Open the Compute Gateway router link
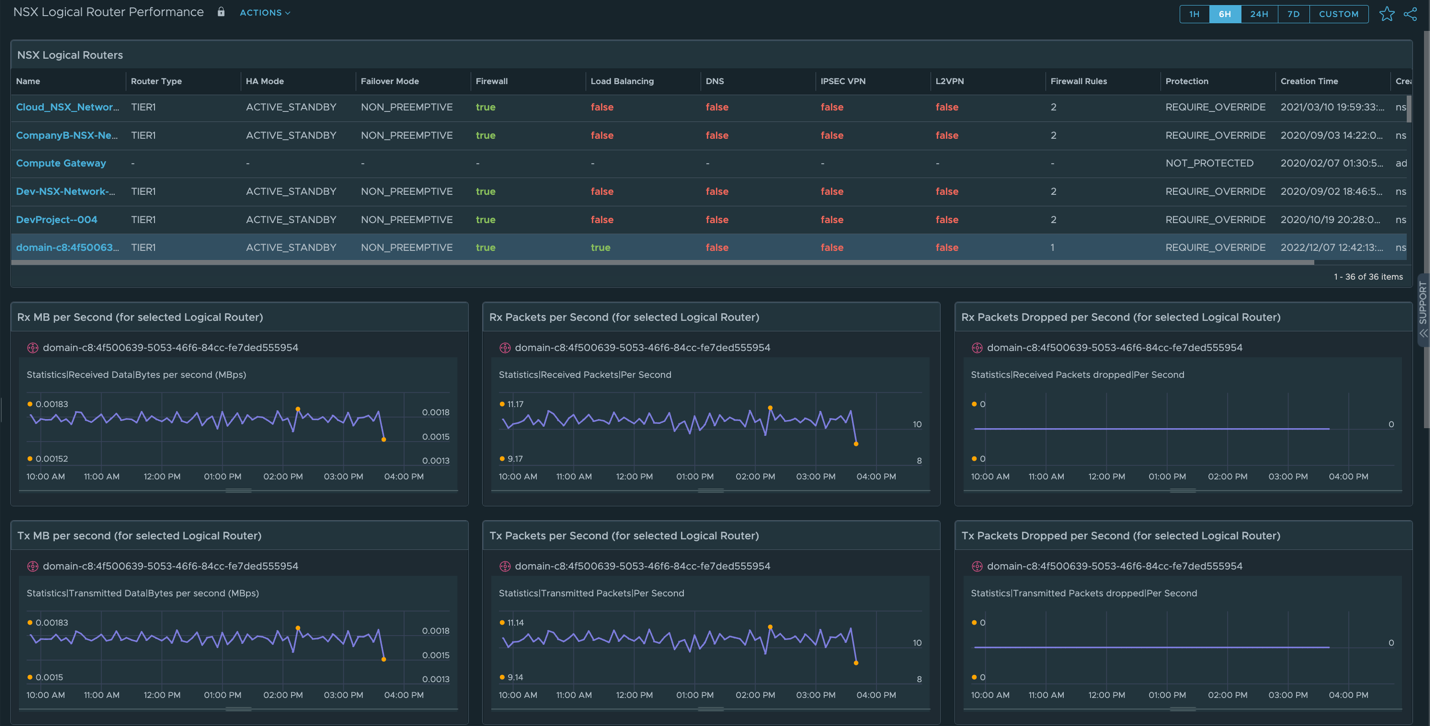 [61, 163]
